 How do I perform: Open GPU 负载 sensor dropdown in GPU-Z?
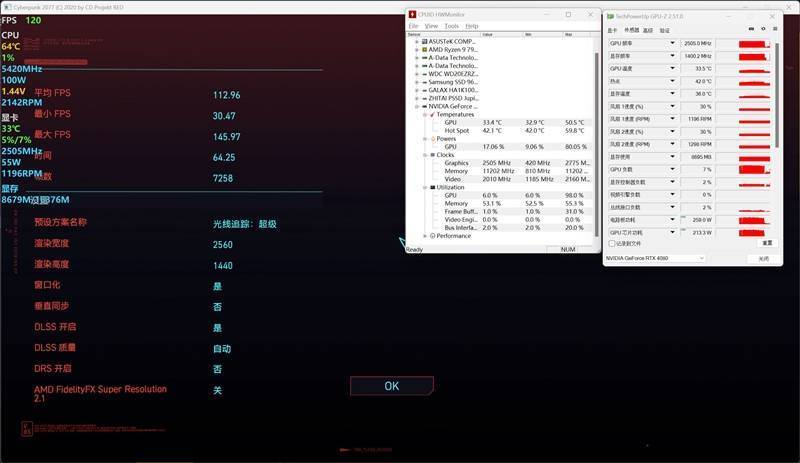[672, 169]
